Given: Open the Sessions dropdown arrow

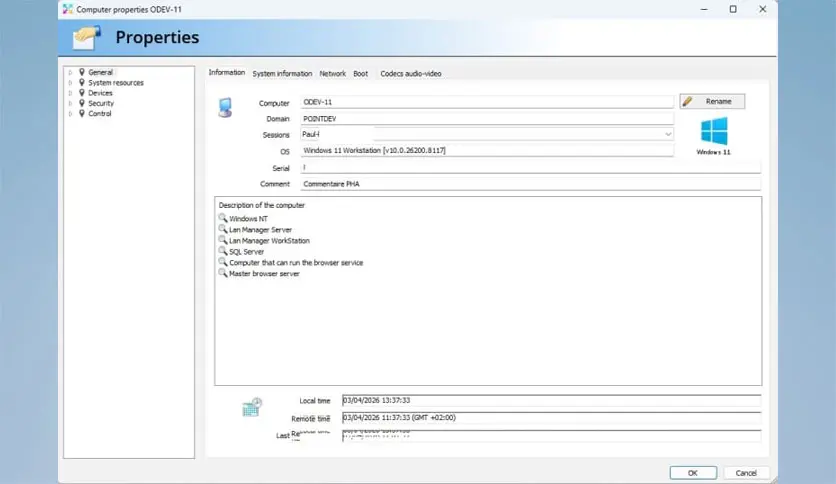Looking at the screenshot, I should pos(668,134).
